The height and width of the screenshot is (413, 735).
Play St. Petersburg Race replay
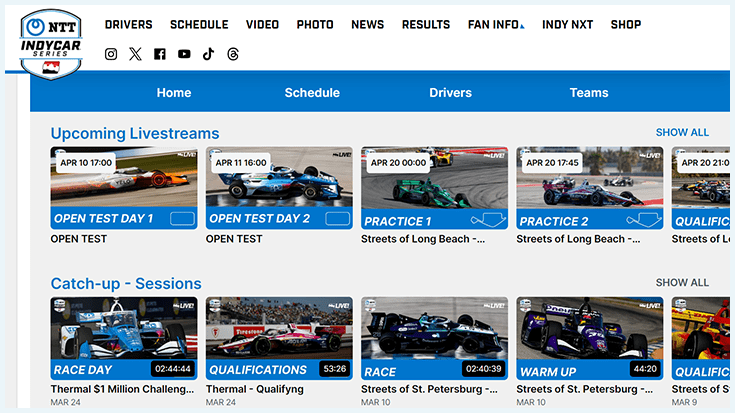pos(434,338)
